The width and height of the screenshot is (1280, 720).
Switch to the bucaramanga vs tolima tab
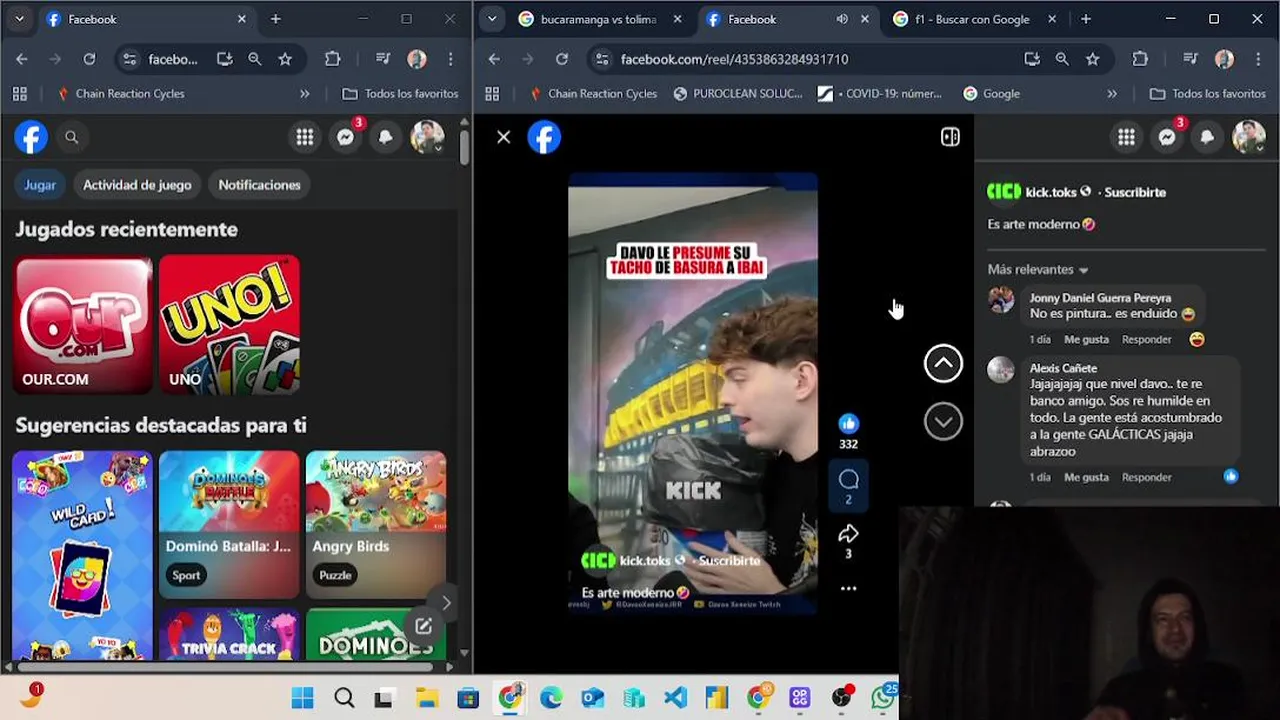tap(598, 19)
